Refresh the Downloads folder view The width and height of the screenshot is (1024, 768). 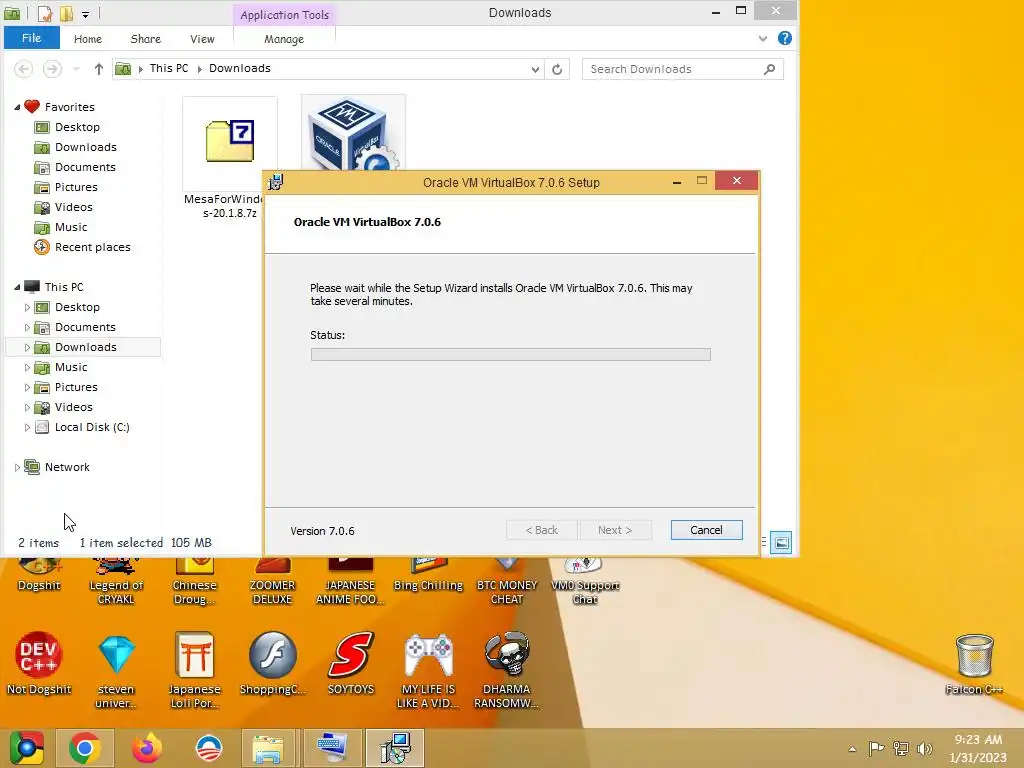click(x=557, y=69)
